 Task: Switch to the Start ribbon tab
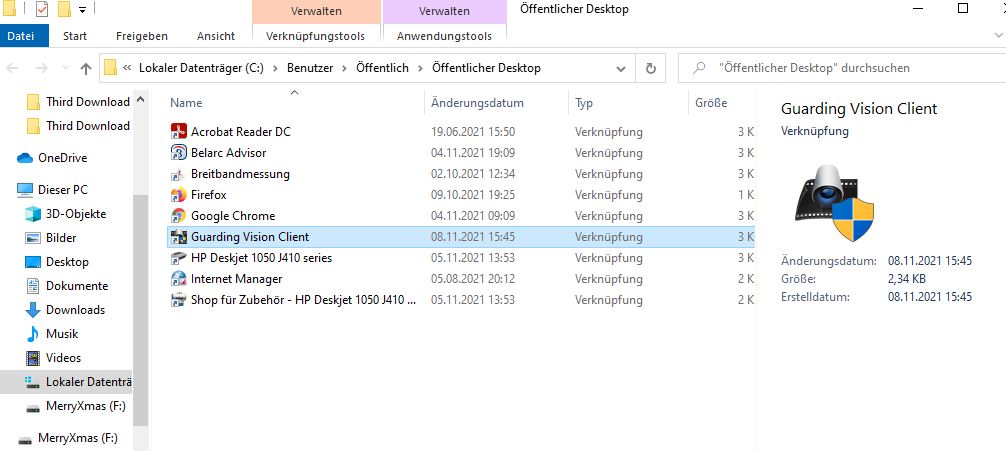click(x=75, y=36)
